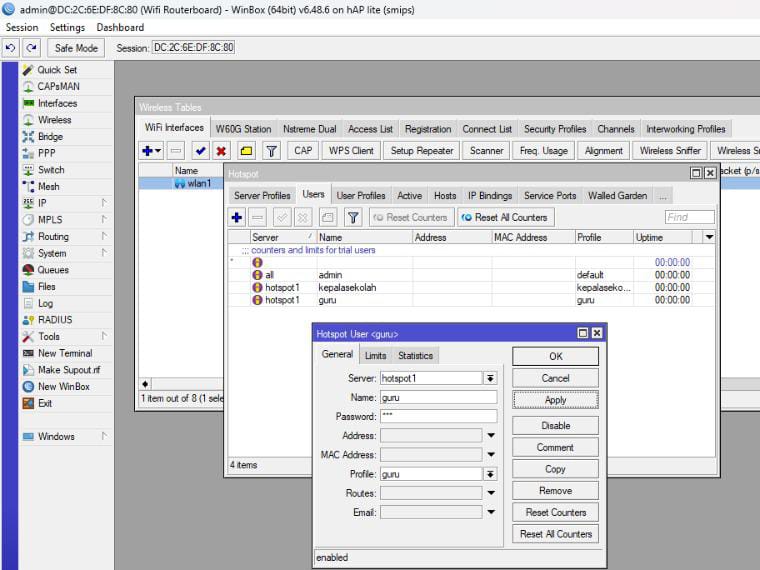The width and height of the screenshot is (760, 570).
Task: Open Queues window
Action: pyautogui.click(x=53, y=270)
